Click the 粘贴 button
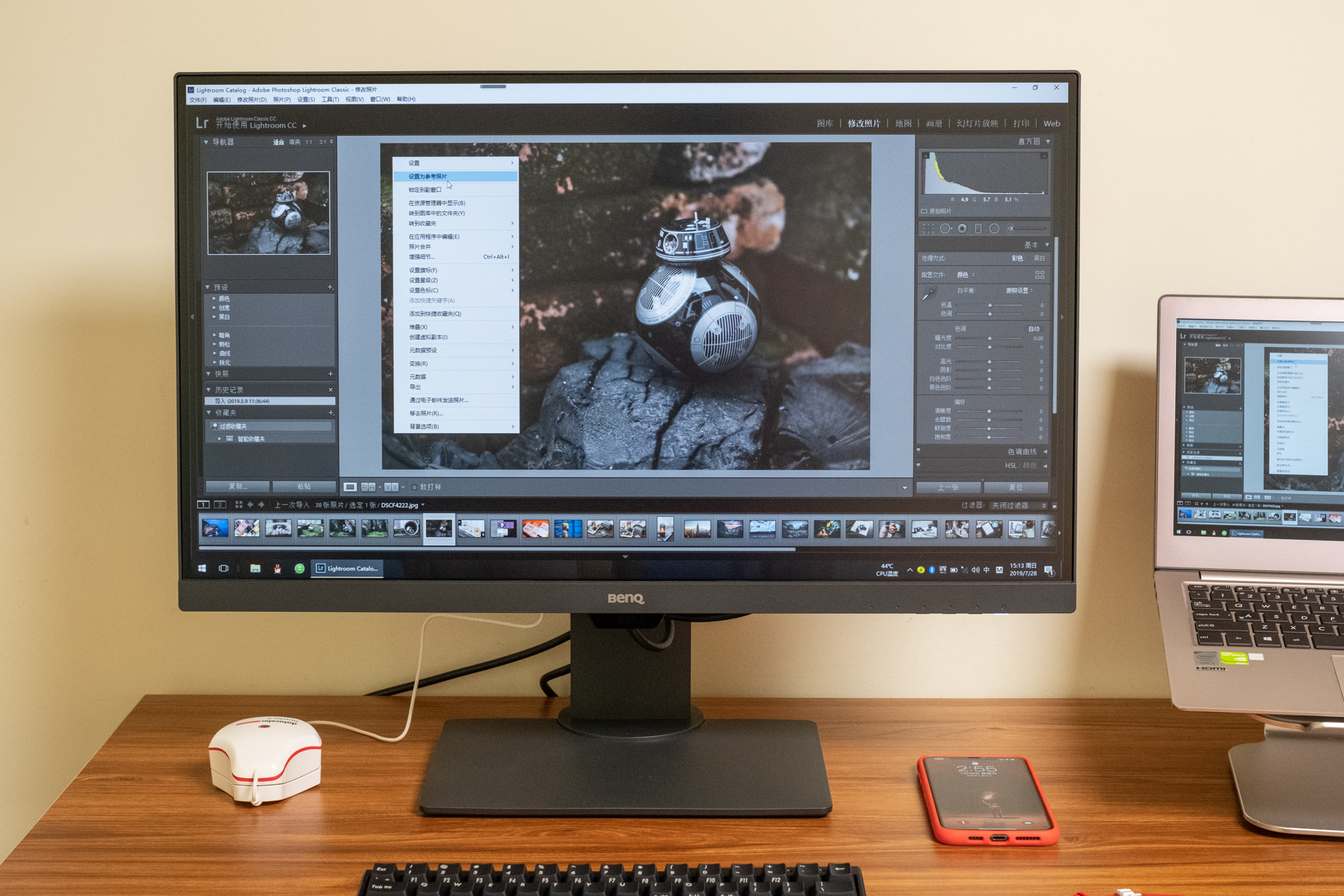The height and width of the screenshot is (896, 1344). (x=304, y=486)
